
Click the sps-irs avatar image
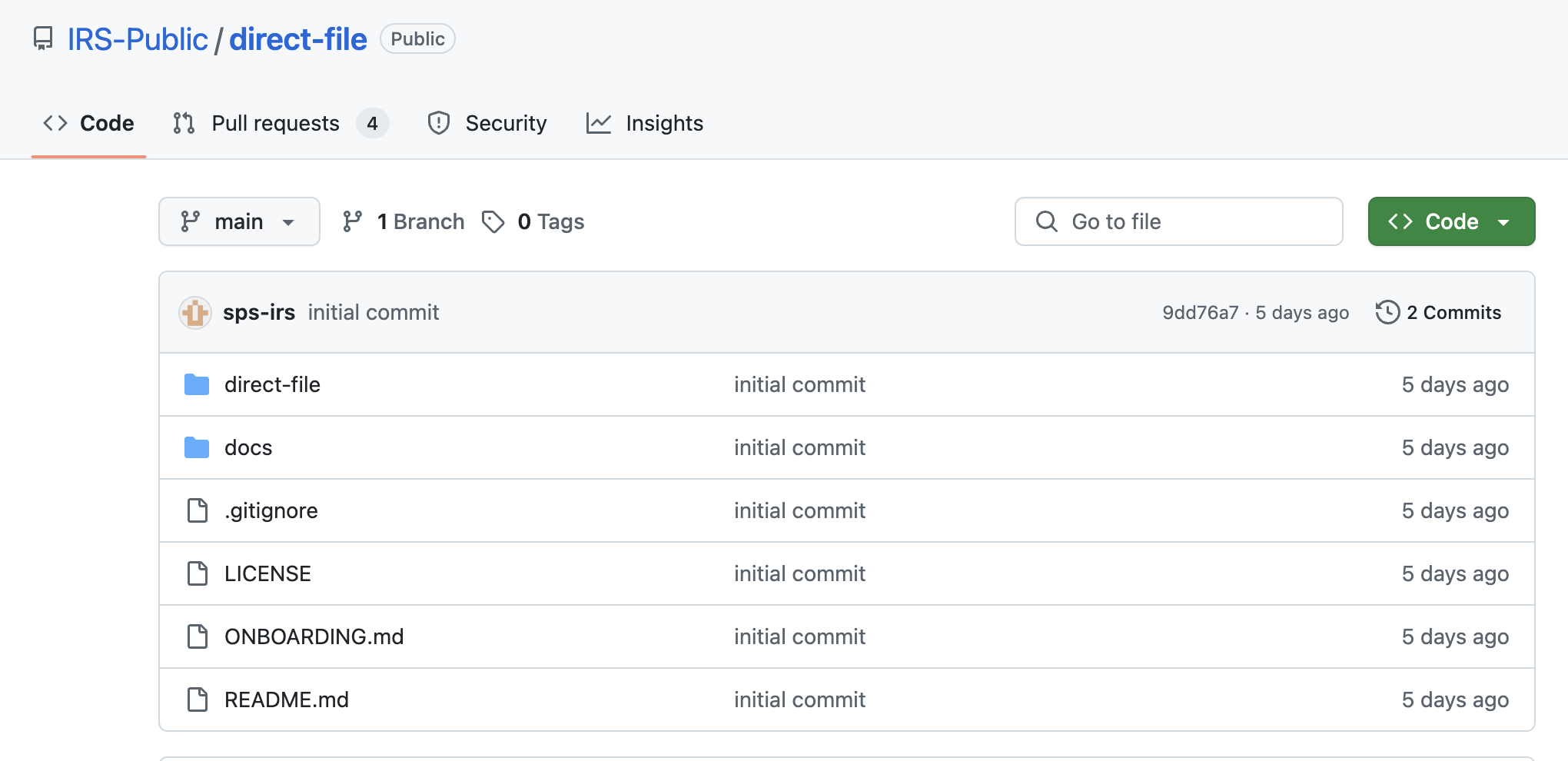pos(195,313)
